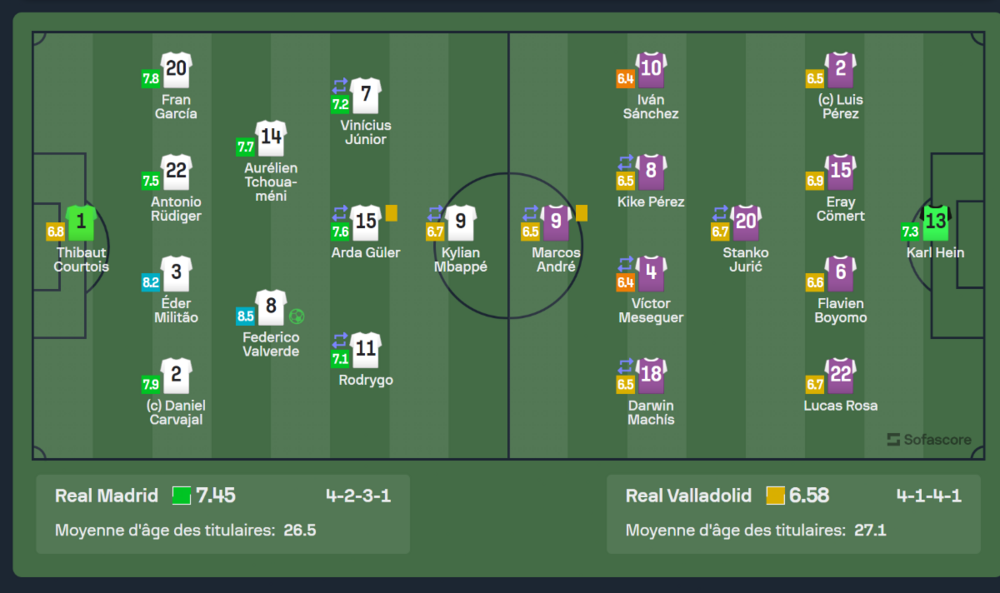The height and width of the screenshot is (593, 1000).
Task: Click Marcos André's yellow card icon
Action: (581, 212)
